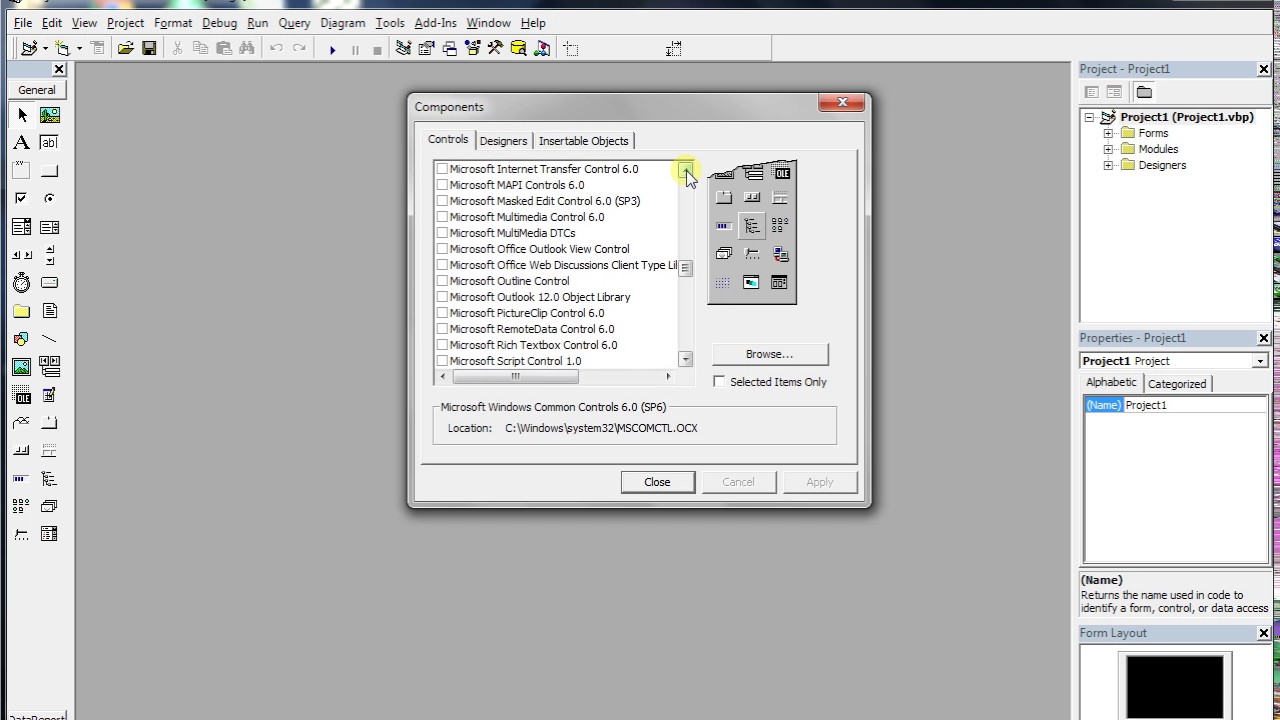The width and height of the screenshot is (1280, 720).
Task: Click the Project Explorer toolbar icon
Action: click(x=403, y=48)
